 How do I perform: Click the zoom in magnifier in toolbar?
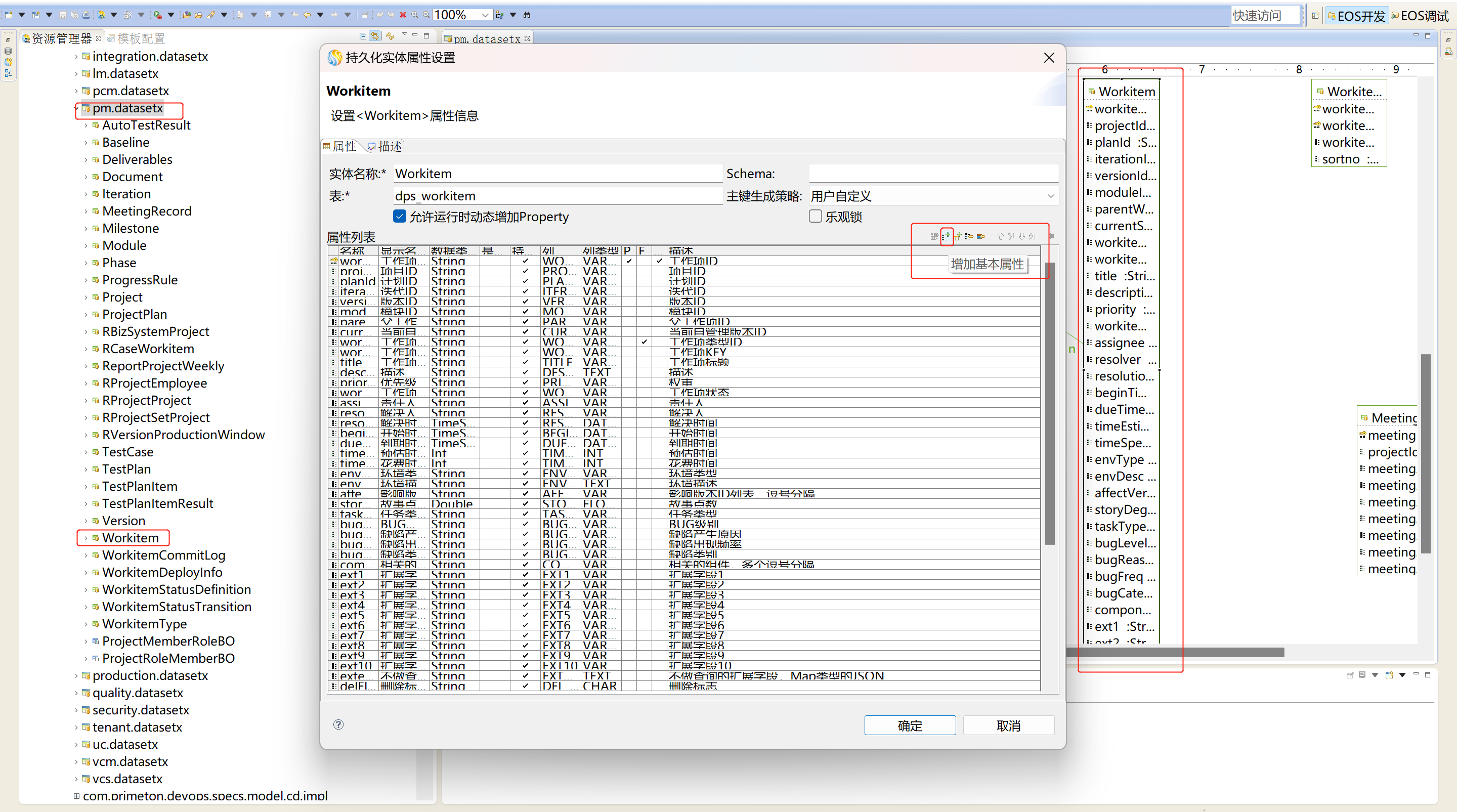(415, 15)
